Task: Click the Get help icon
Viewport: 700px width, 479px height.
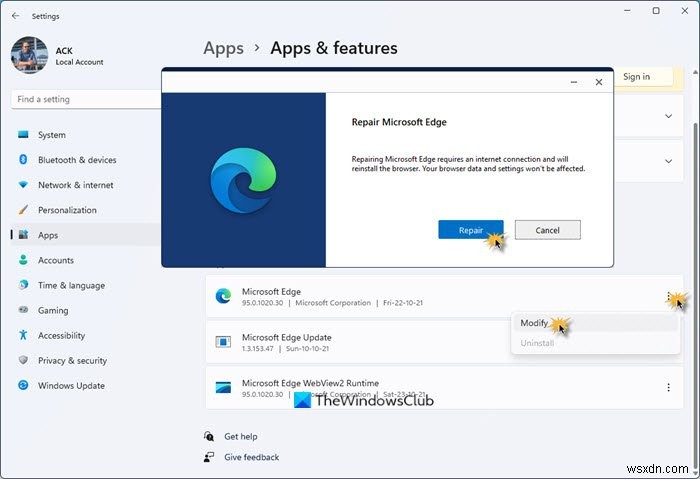Action: click(x=208, y=436)
